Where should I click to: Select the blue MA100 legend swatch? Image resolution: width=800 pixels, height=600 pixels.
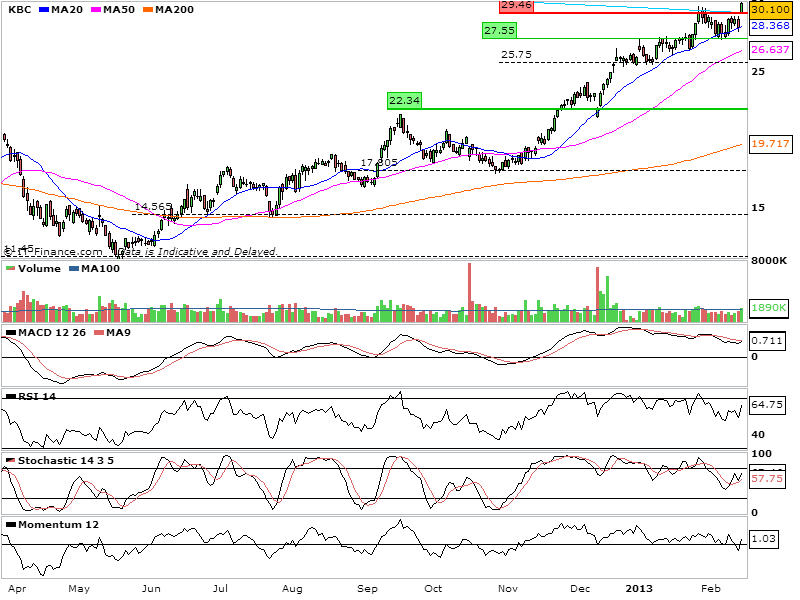coord(73,269)
